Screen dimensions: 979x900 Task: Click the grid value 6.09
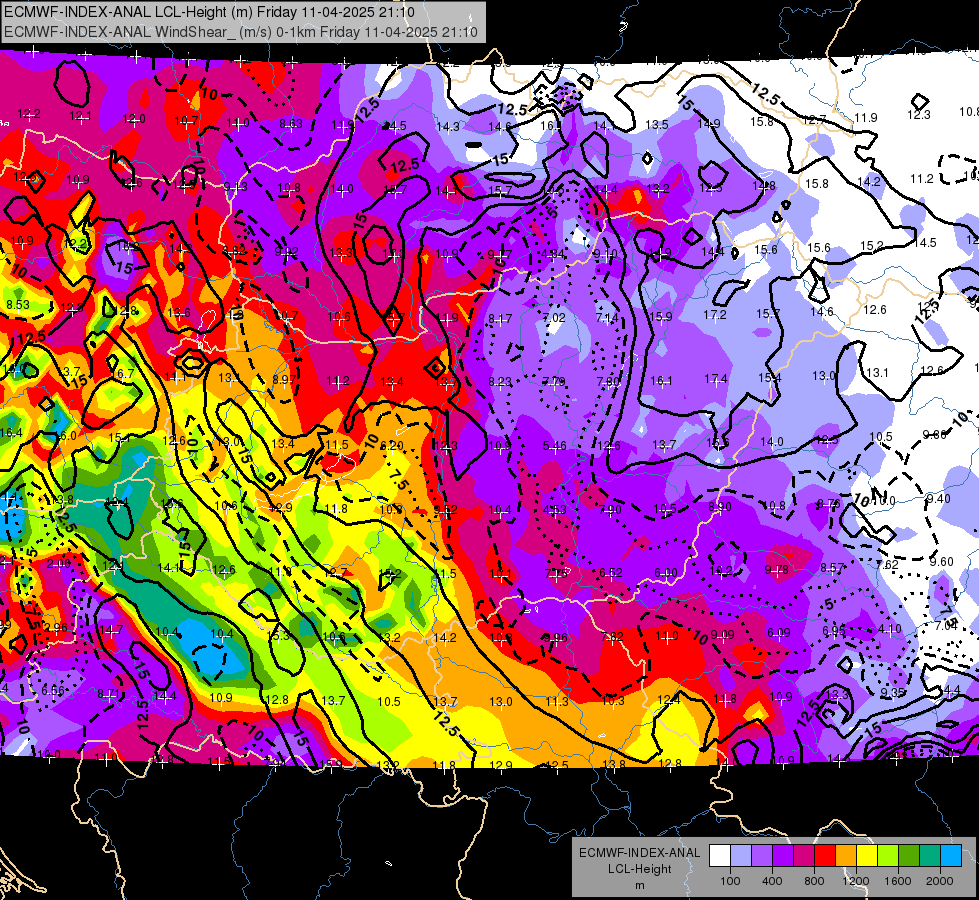[x=779, y=633]
